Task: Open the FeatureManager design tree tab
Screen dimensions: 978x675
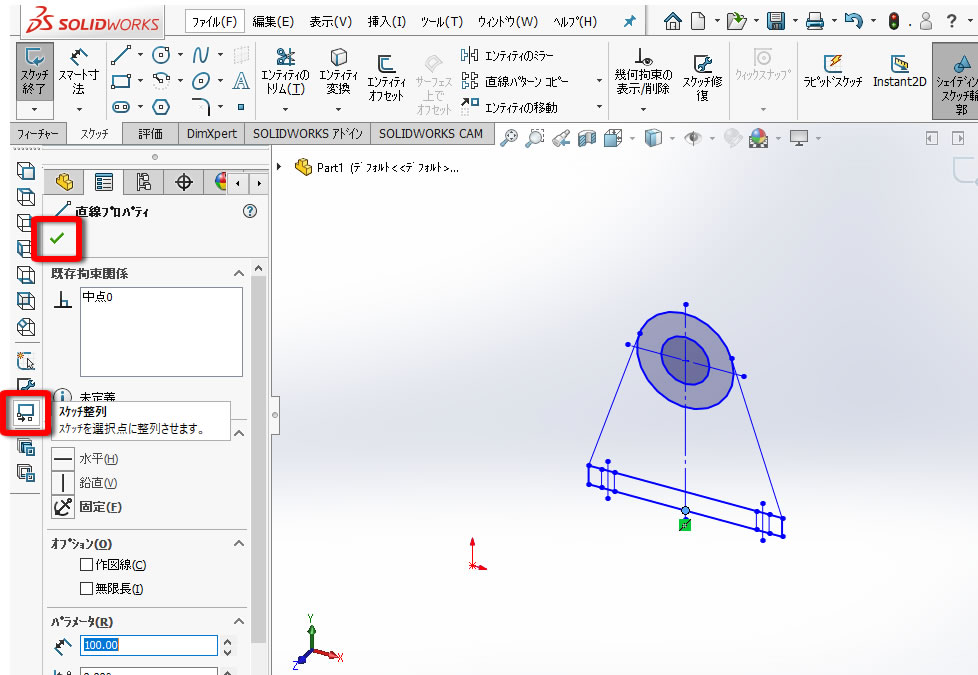Action: (x=64, y=182)
